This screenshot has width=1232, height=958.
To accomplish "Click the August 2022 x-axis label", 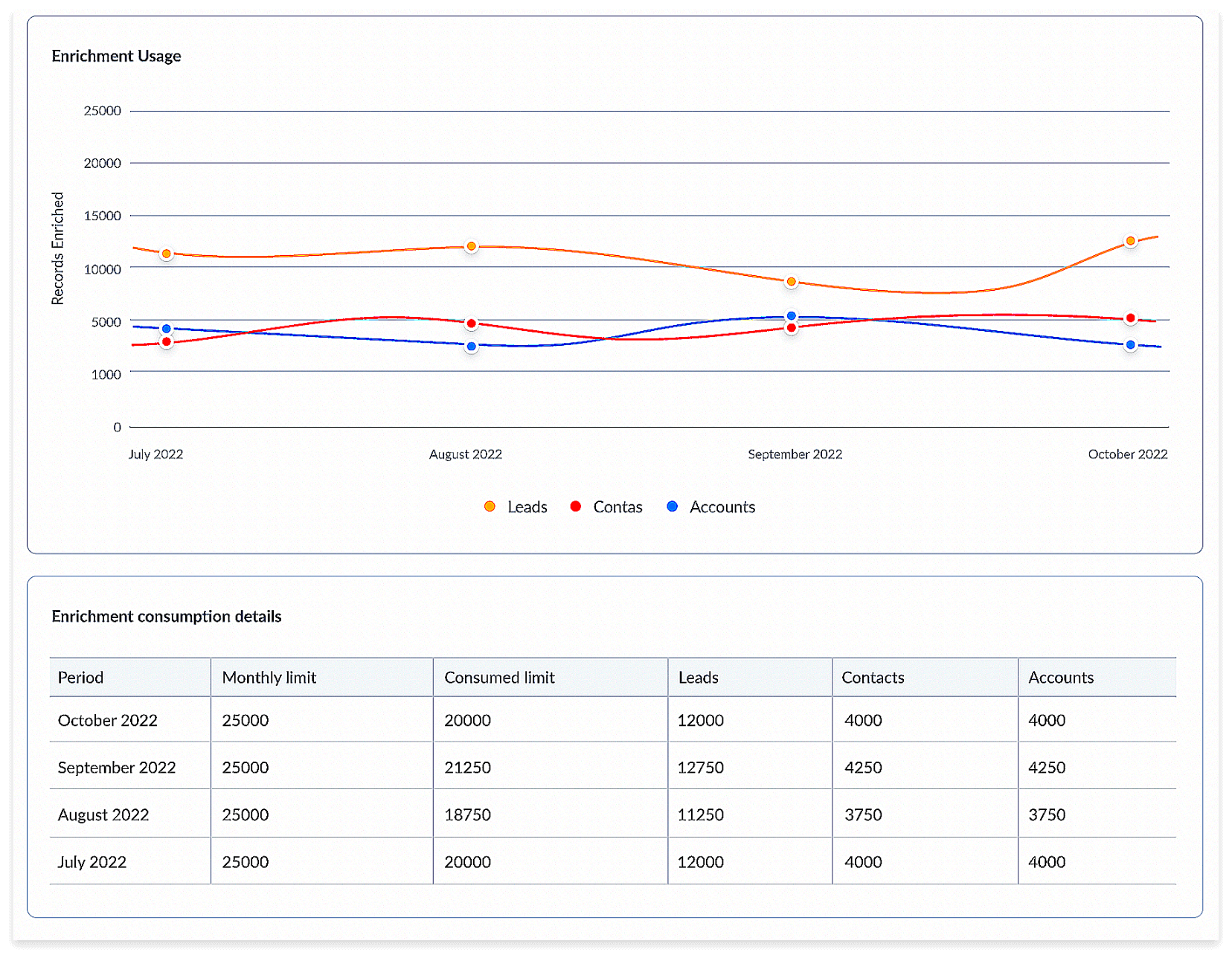I will click(x=466, y=454).
